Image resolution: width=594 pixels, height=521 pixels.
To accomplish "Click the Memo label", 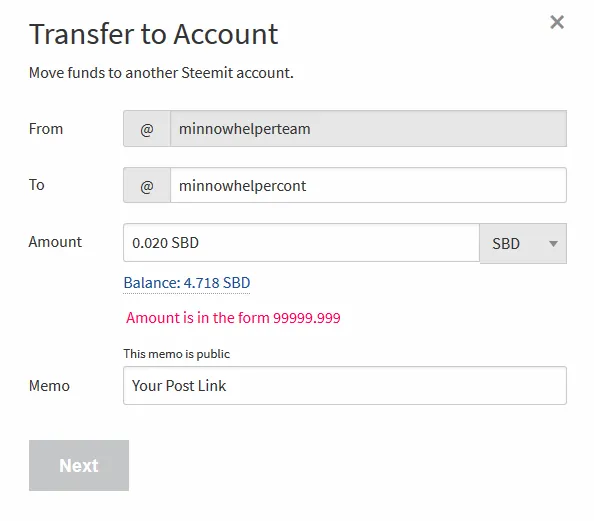I will (49, 386).
